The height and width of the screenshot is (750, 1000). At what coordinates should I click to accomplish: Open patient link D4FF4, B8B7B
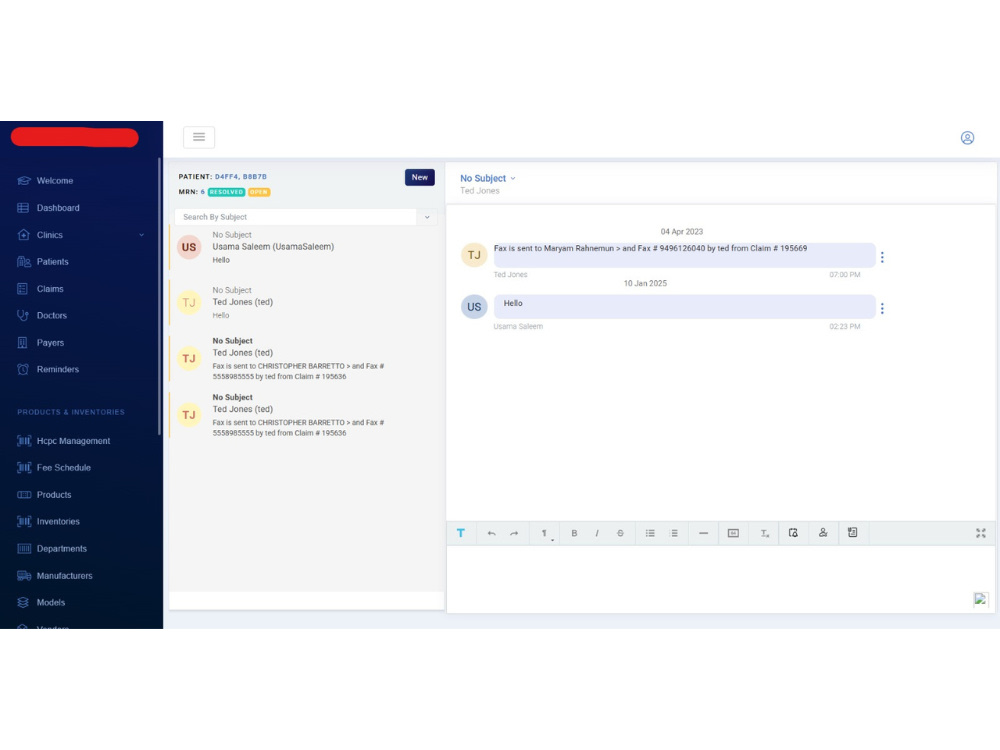tap(241, 177)
